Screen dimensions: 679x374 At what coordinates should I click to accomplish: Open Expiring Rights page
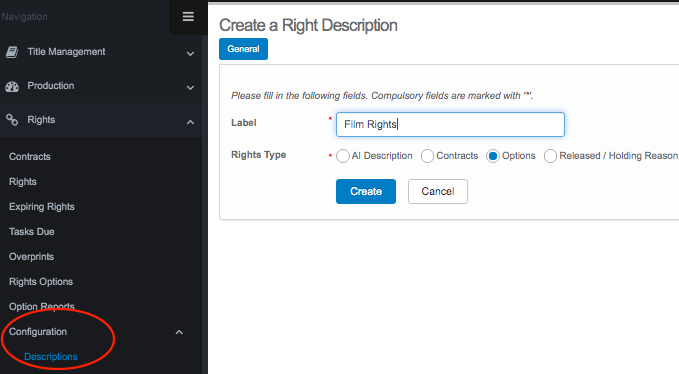[42, 207]
